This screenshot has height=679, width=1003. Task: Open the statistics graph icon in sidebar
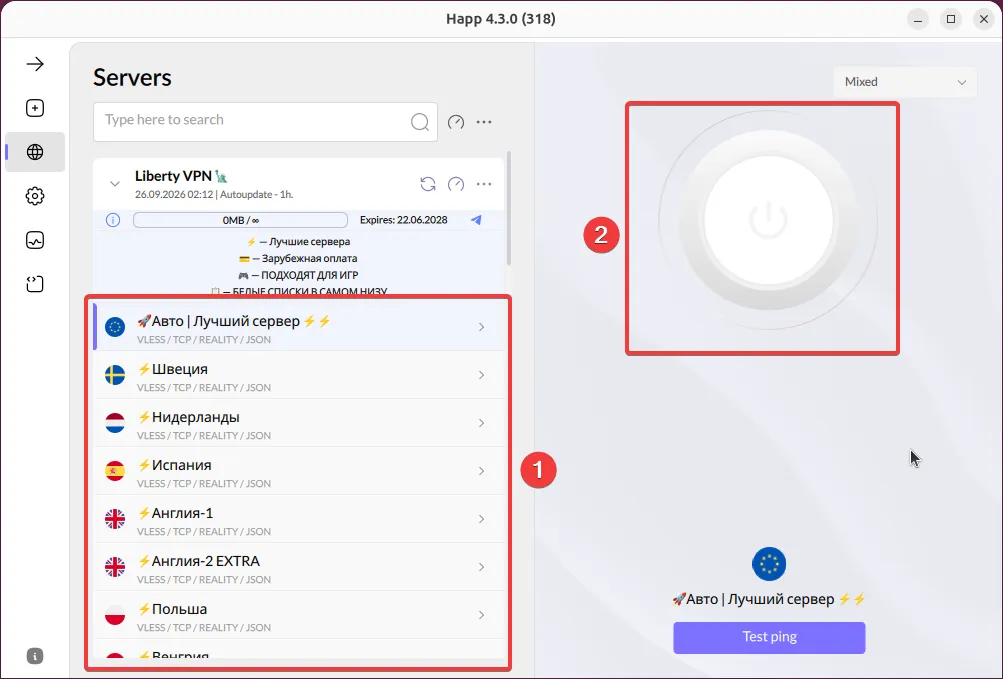click(x=35, y=240)
